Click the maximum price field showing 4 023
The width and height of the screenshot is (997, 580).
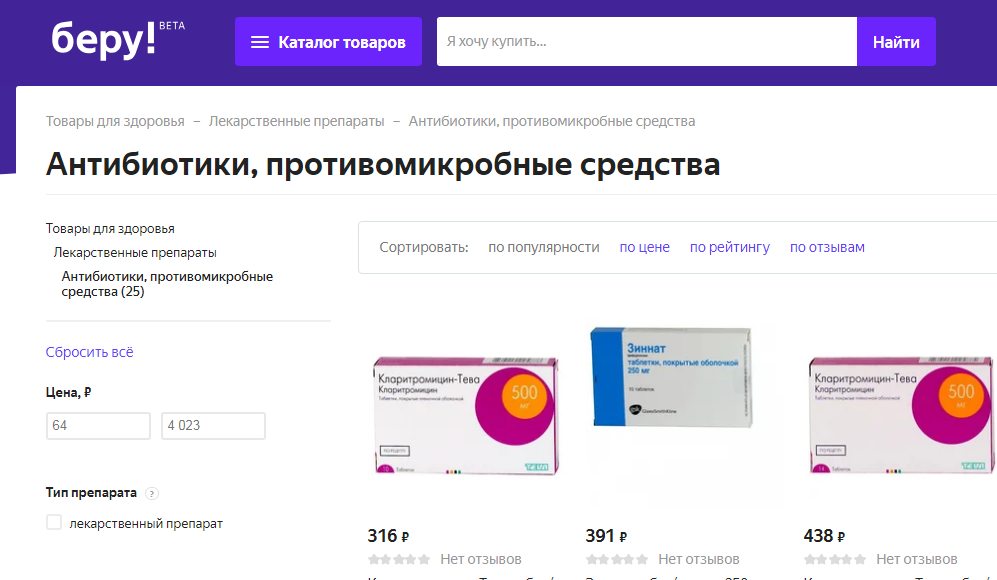tap(213, 426)
